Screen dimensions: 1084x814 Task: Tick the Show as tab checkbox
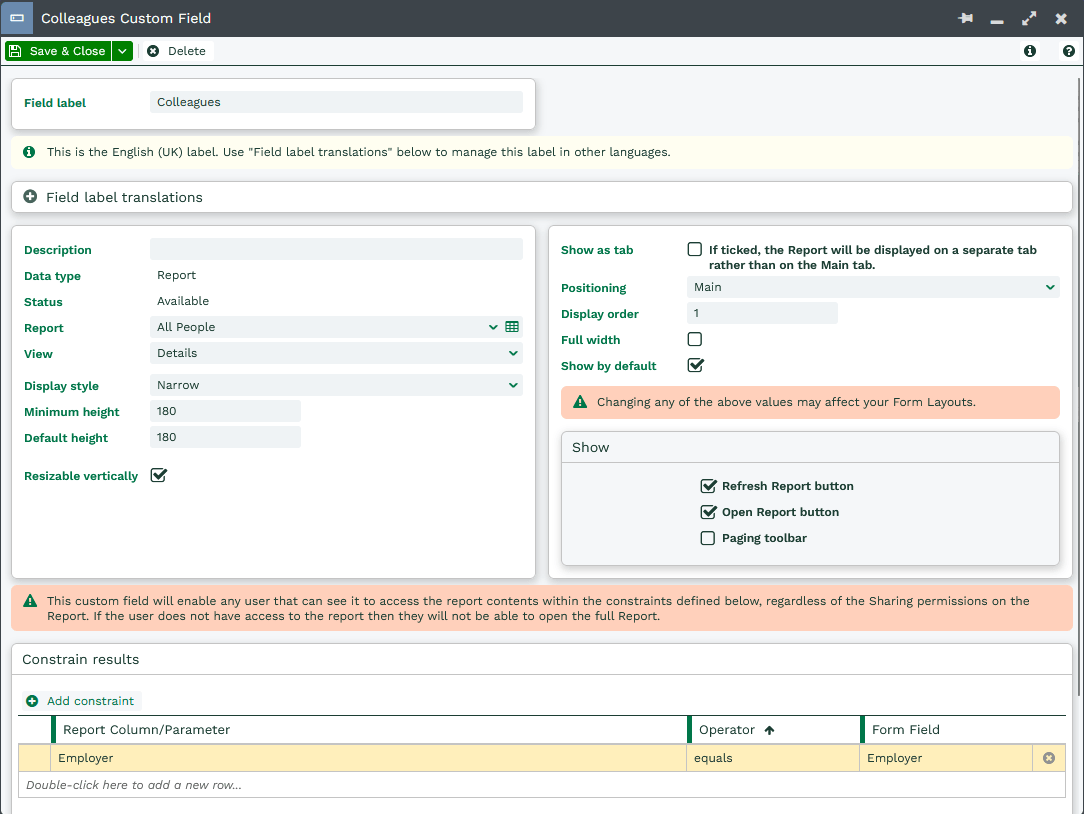click(x=695, y=250)
